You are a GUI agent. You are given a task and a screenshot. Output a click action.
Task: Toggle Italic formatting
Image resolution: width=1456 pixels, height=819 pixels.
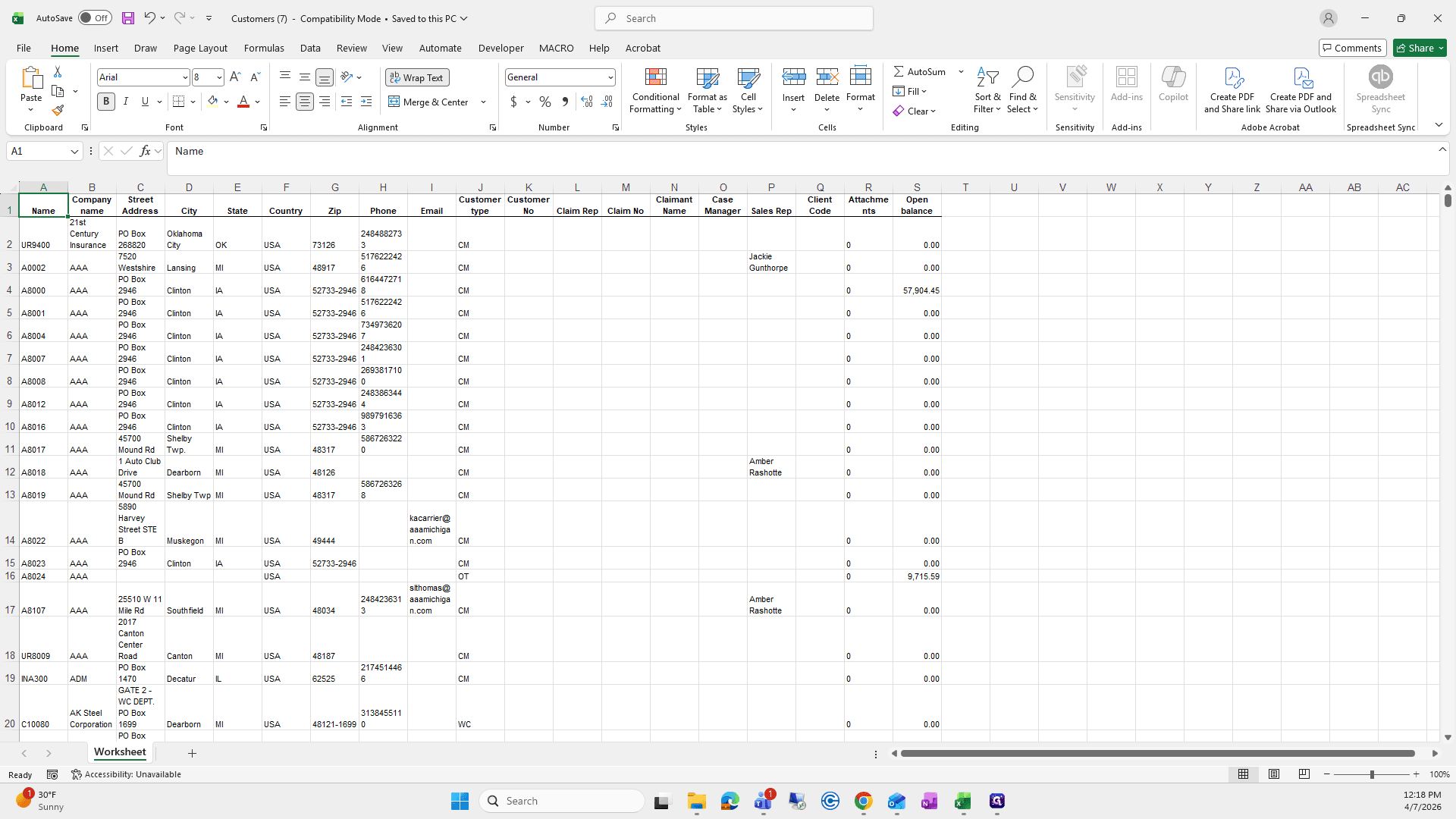(126, 102)
